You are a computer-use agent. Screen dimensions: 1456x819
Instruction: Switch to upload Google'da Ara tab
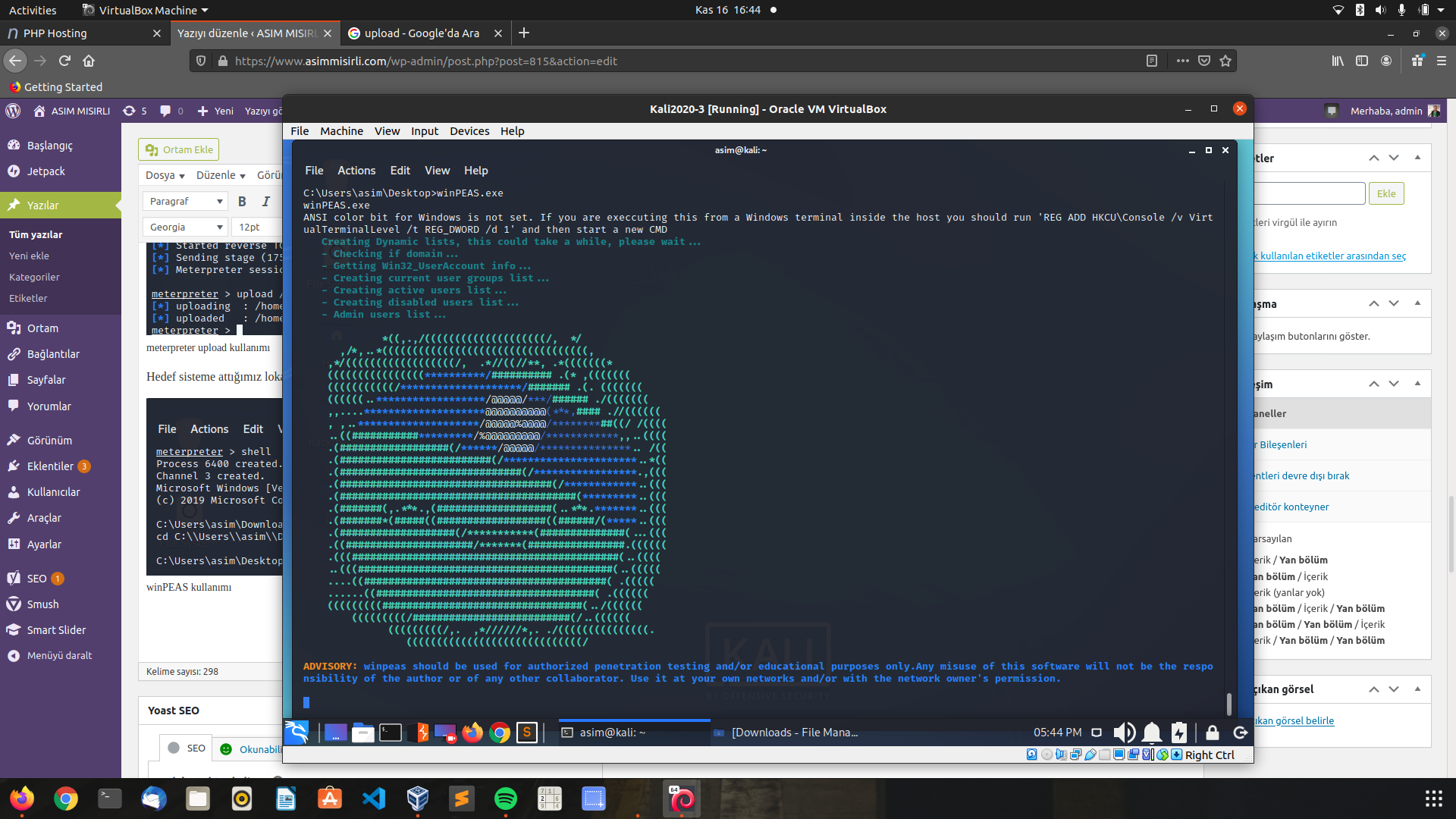[425, 33]
